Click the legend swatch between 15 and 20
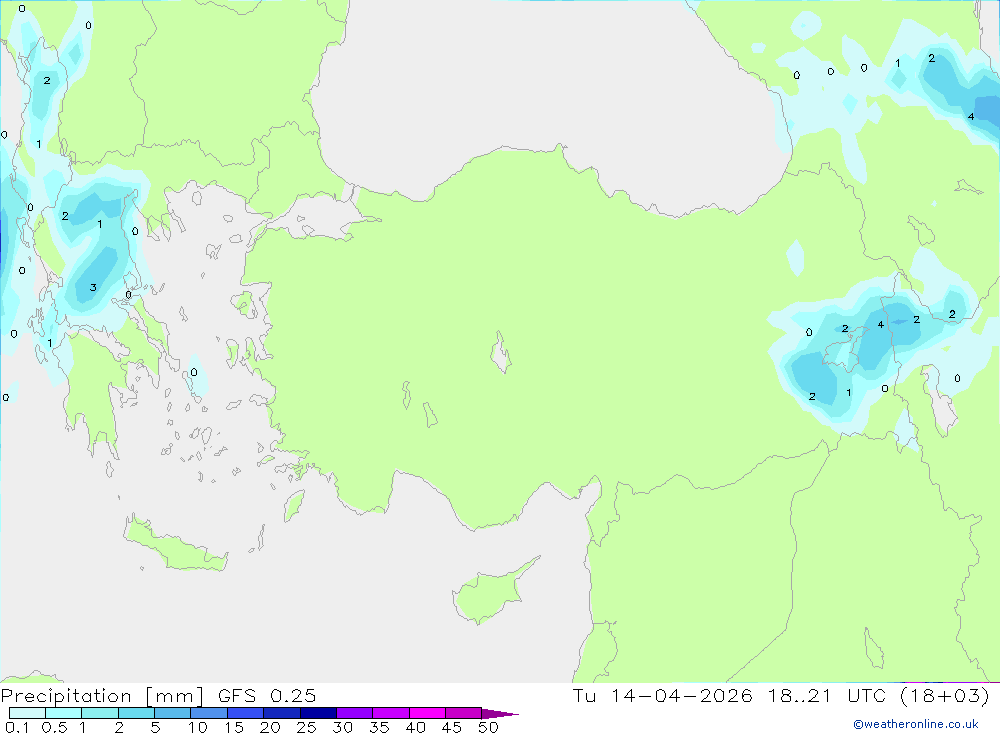1000x733 pixels. pyautogui.click(x=245, y=713)
